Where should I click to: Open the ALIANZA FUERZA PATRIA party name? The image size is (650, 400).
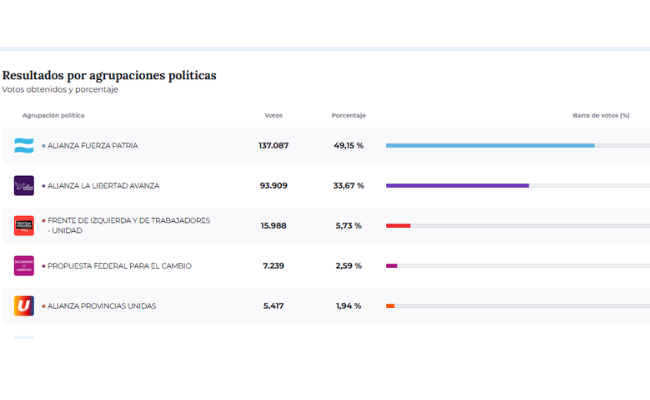click(x=93, y=146)
